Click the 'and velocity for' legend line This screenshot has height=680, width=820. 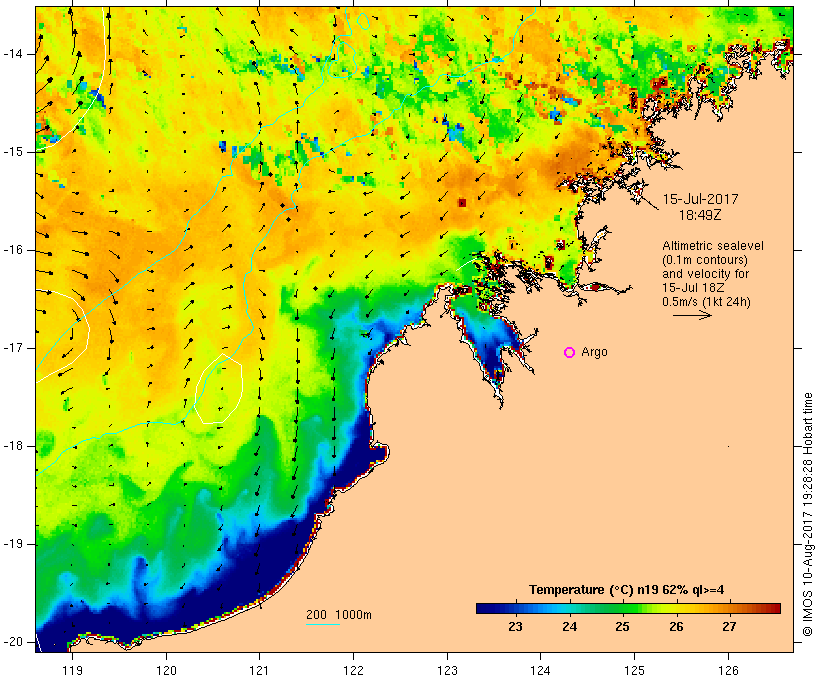click(x=705, y=274)
